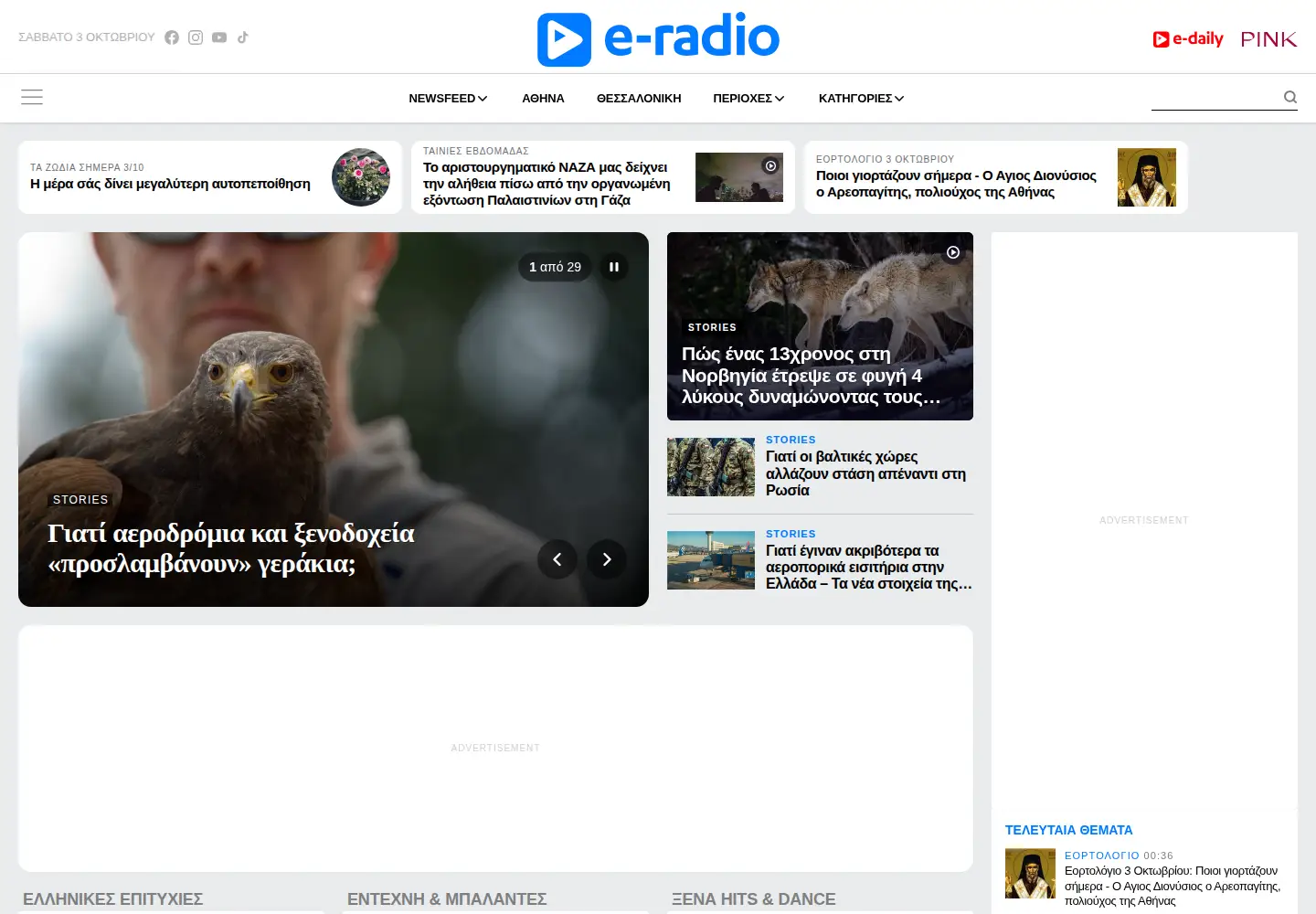Open the Εορτολόγιο 3 Οκτωβρίου top card headline
1316x914 pixels.
point(956,184)
